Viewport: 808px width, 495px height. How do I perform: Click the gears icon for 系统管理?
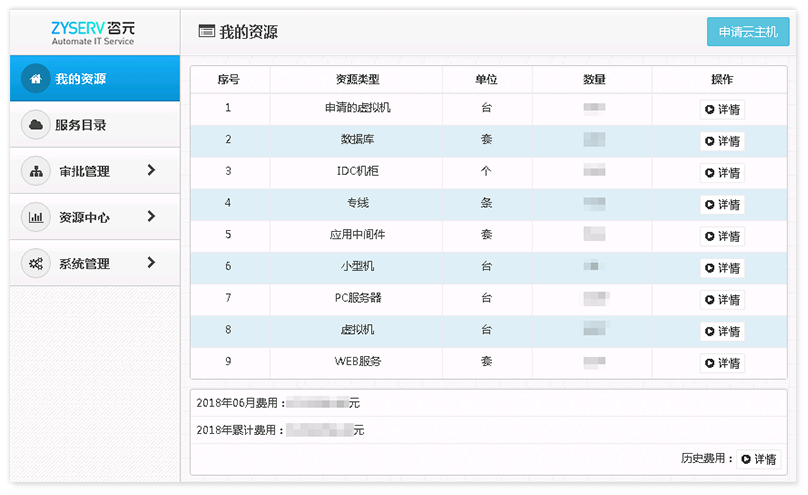35,263
